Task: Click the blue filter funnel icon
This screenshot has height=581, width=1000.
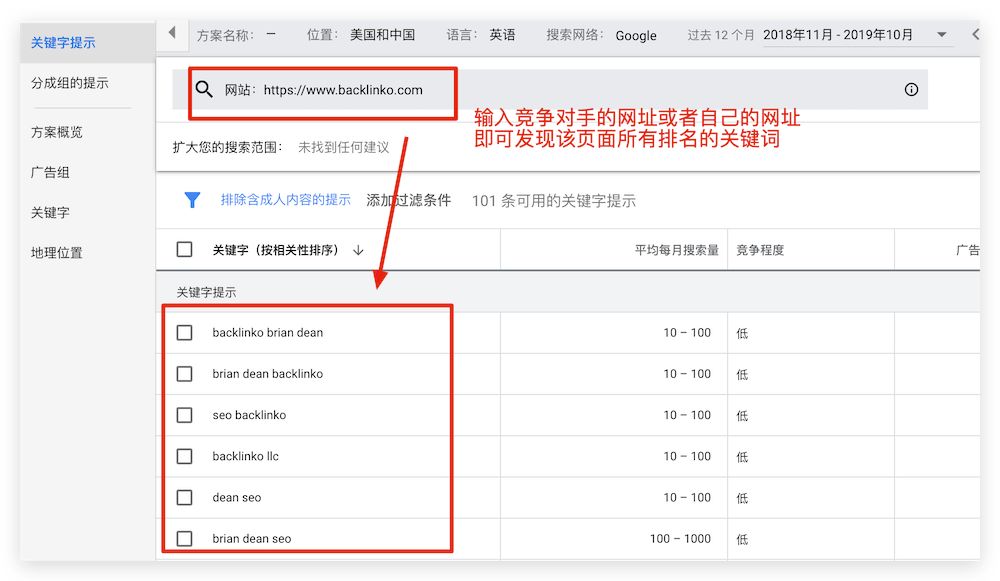Action: pyautogui.click(x=191, y=200)
